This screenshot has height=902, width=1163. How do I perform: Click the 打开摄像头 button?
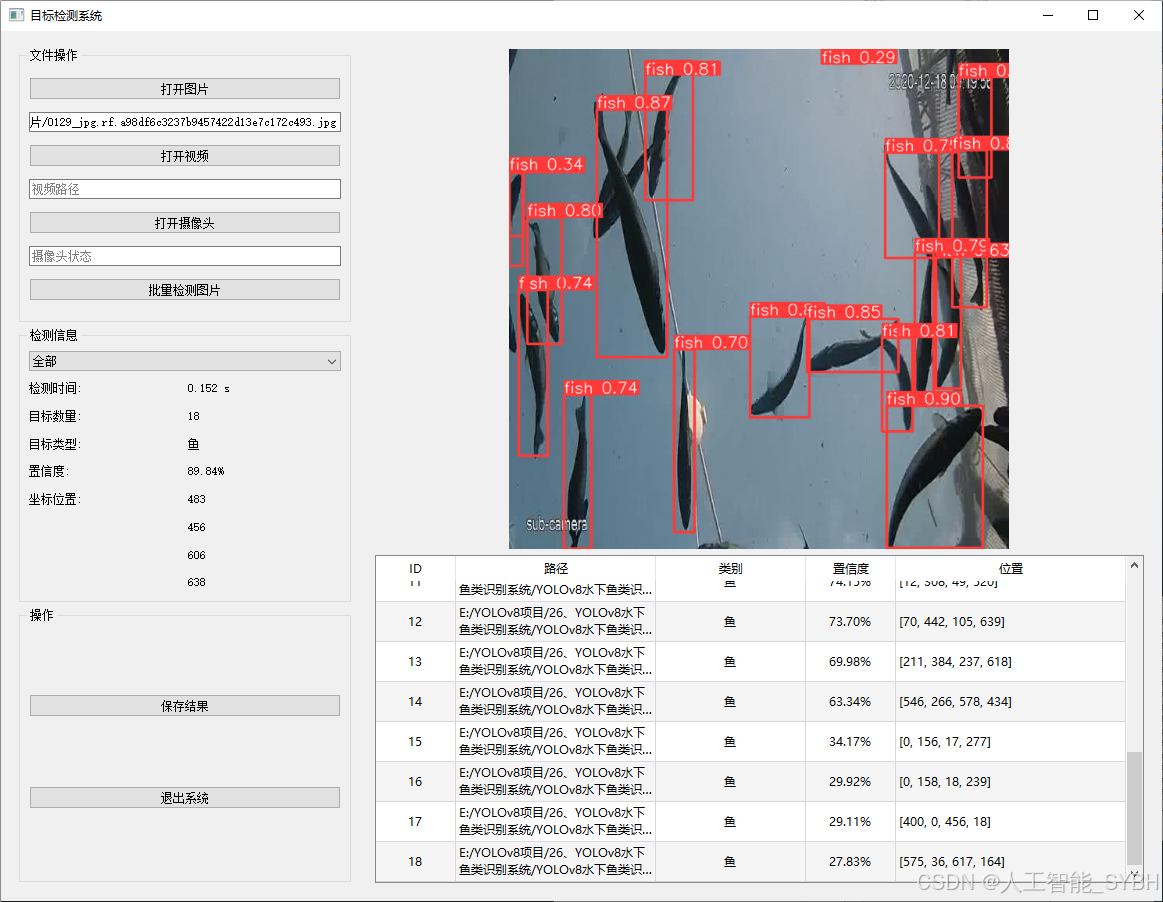184,222
